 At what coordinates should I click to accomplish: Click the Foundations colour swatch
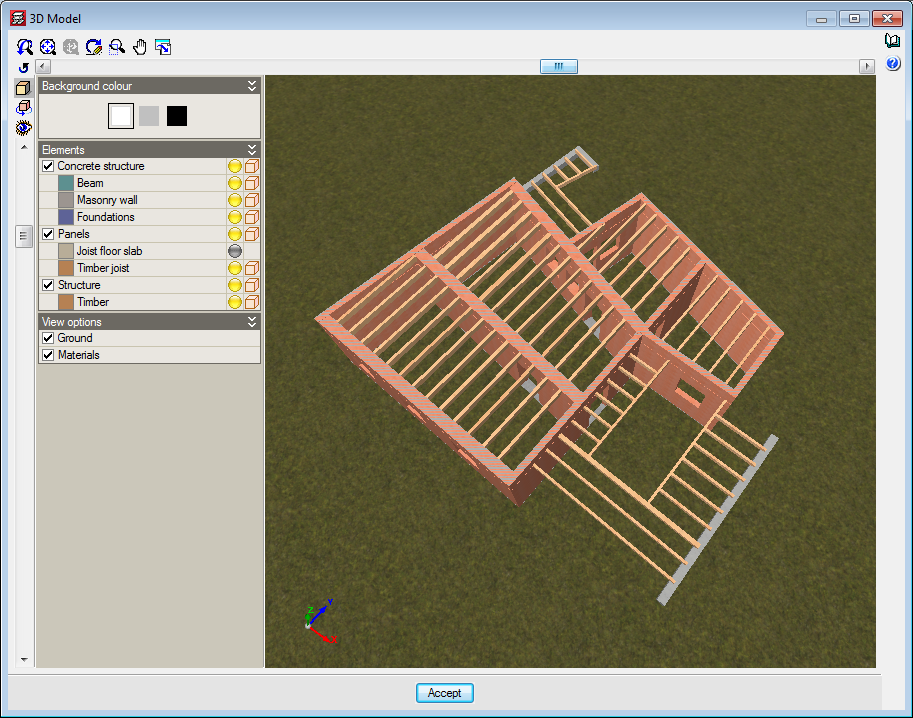66,217
